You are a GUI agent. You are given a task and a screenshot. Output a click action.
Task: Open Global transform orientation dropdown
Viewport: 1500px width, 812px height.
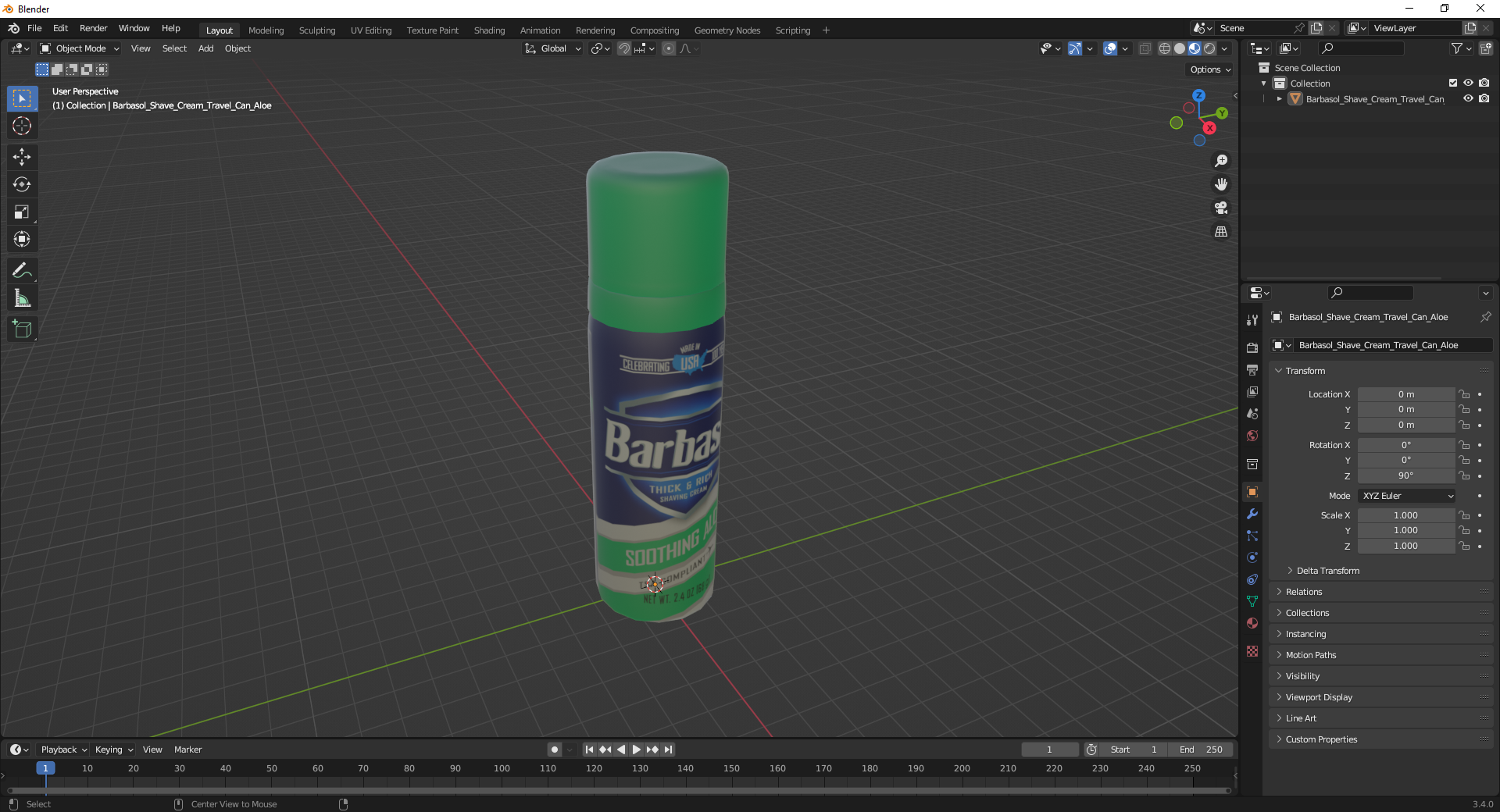pos(553,48)
